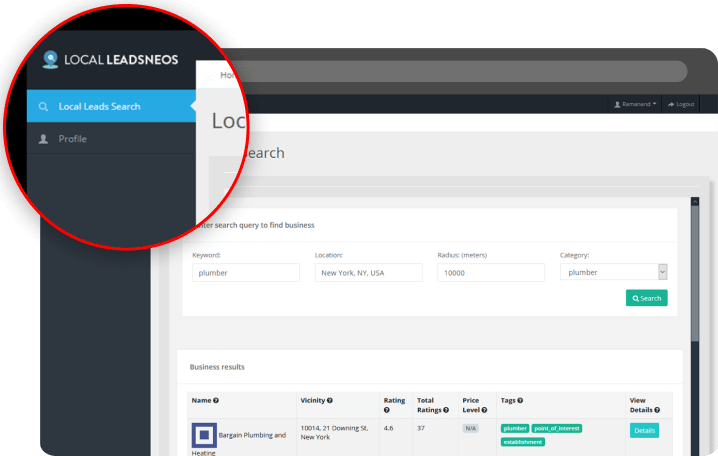This screenshot has height=456, width=718.
Task: Click the user icon next to Ramanand
Action: (617, 104)
